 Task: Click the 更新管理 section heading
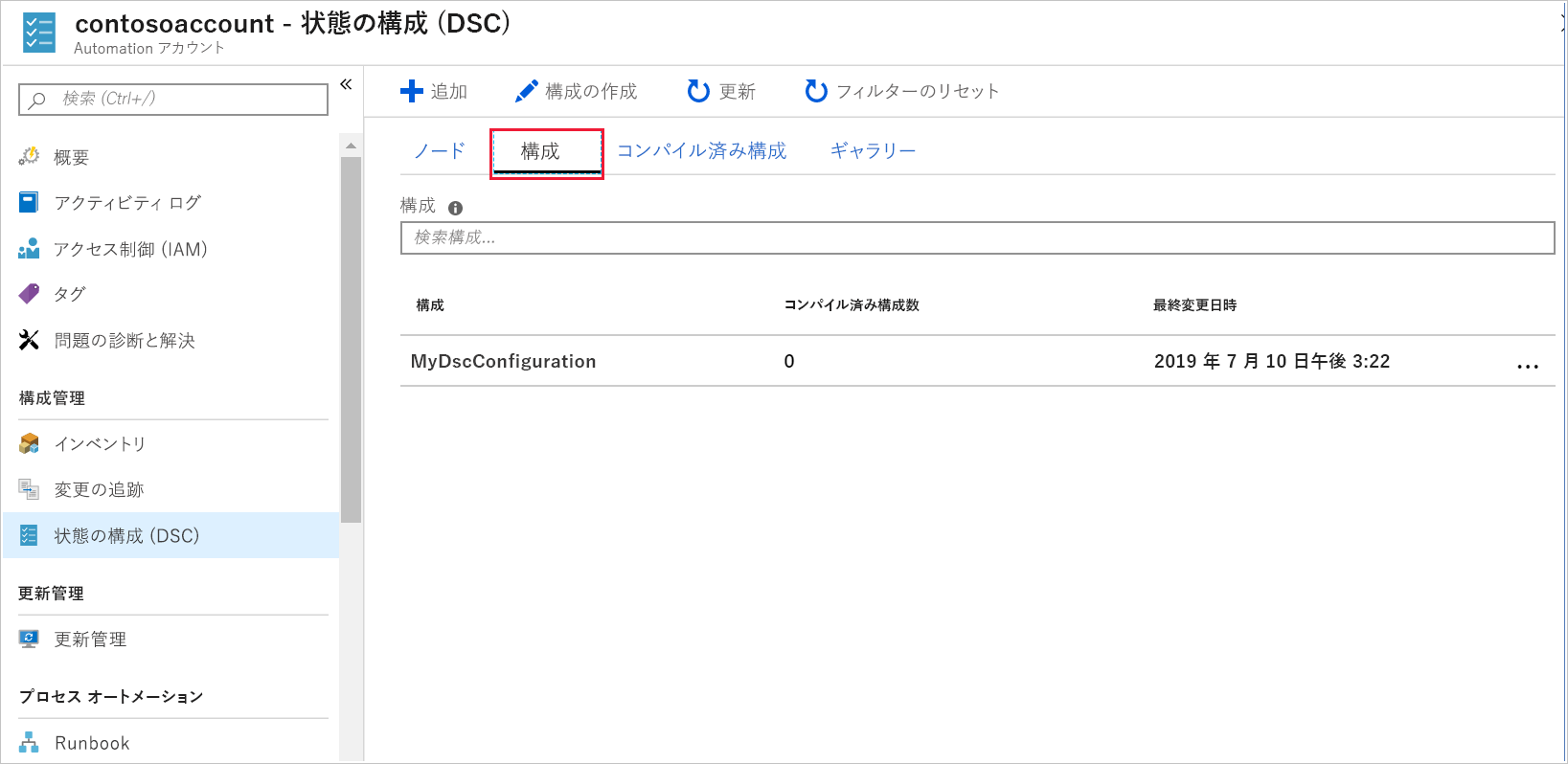(51, 593)
